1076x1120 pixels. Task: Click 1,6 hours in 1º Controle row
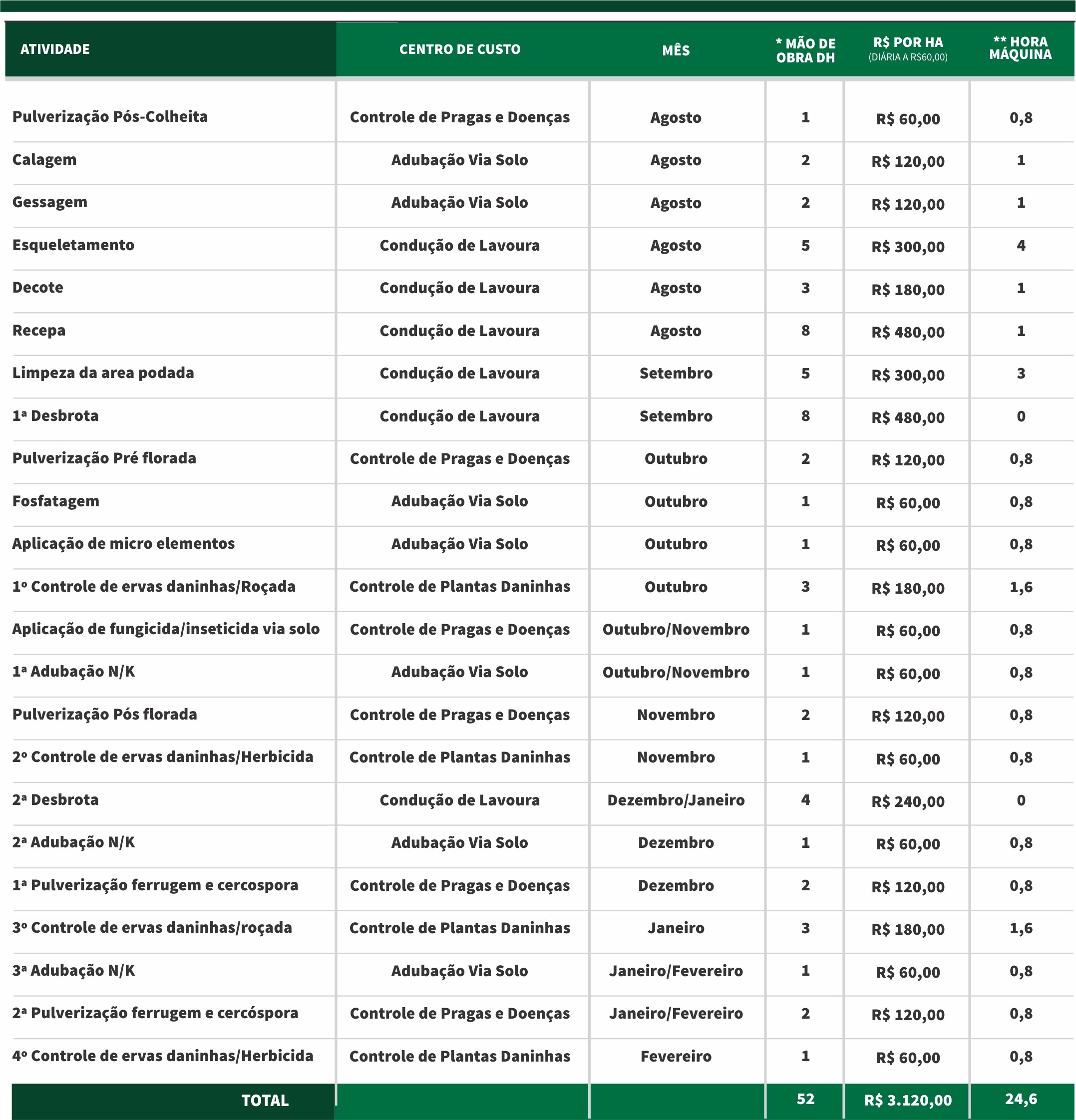point(1021,587)
